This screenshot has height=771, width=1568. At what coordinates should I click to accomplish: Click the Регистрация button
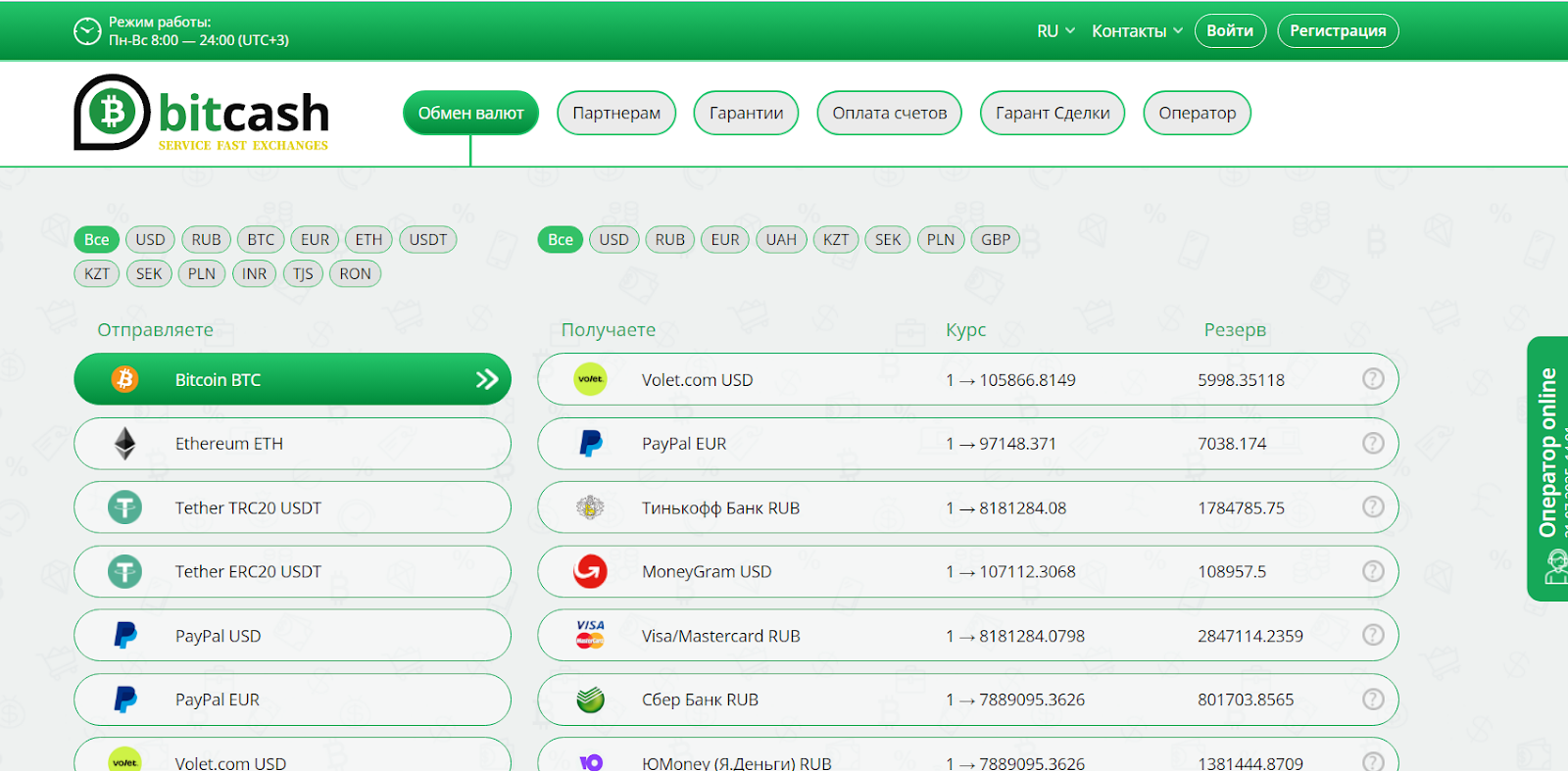(1338, 30)
